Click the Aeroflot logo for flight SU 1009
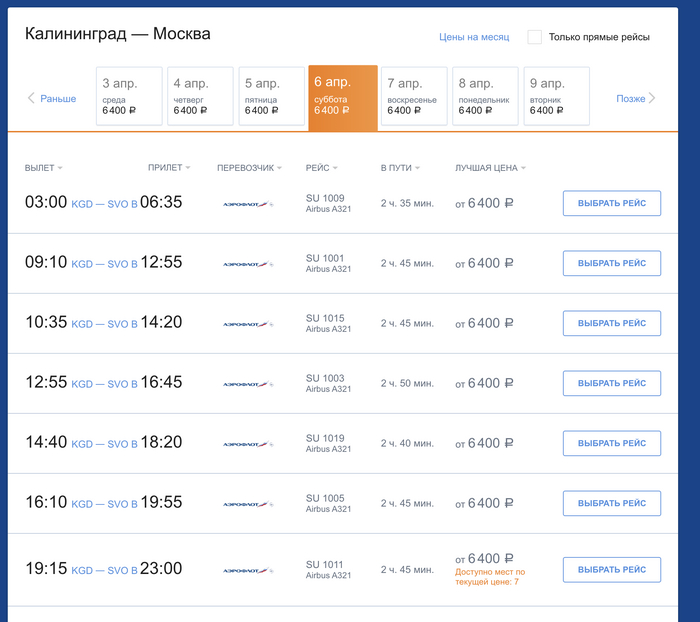 (x=247, y=204)
